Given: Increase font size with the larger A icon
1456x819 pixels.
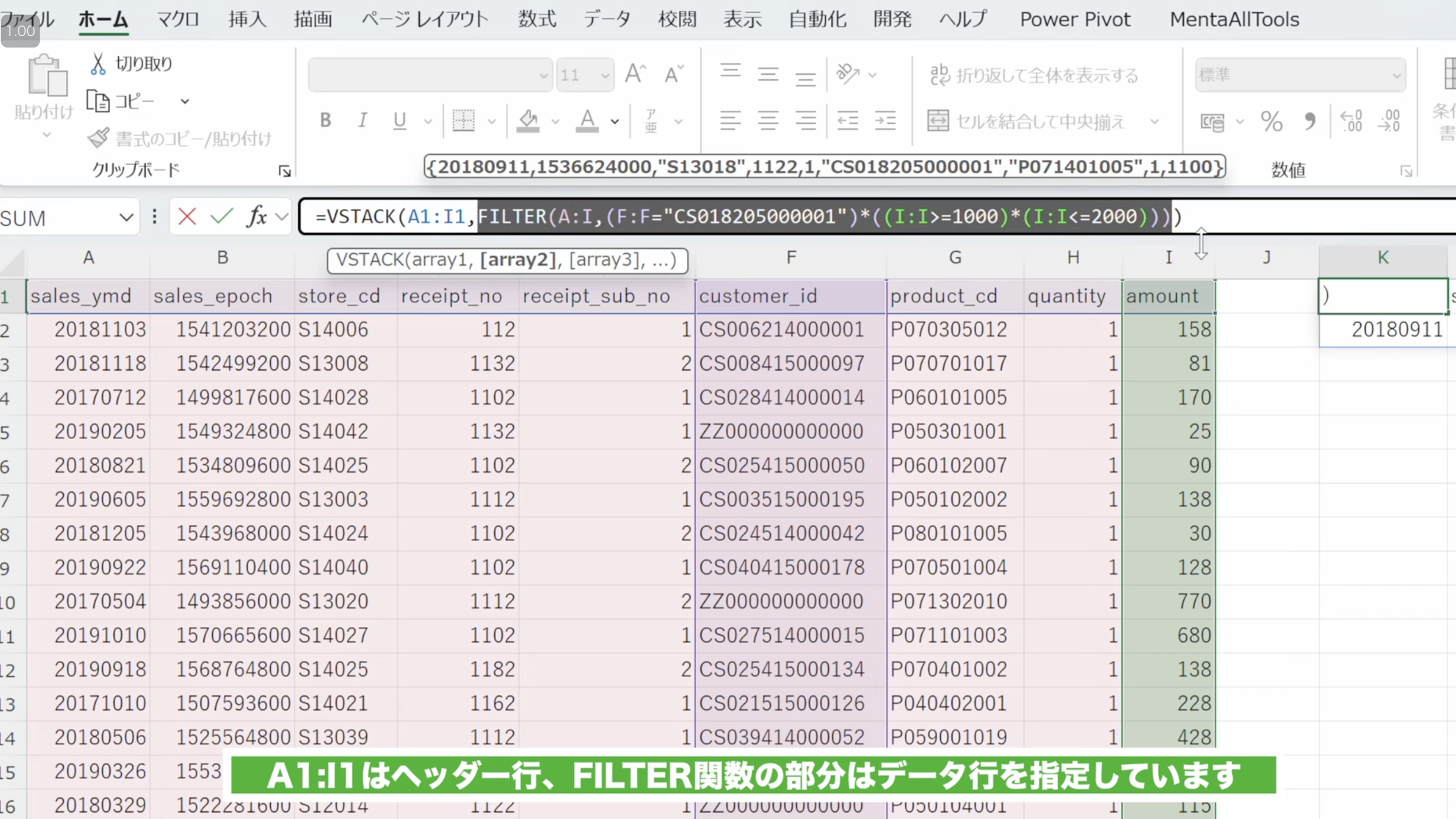Looking at the screenshot, I should 635,74.
